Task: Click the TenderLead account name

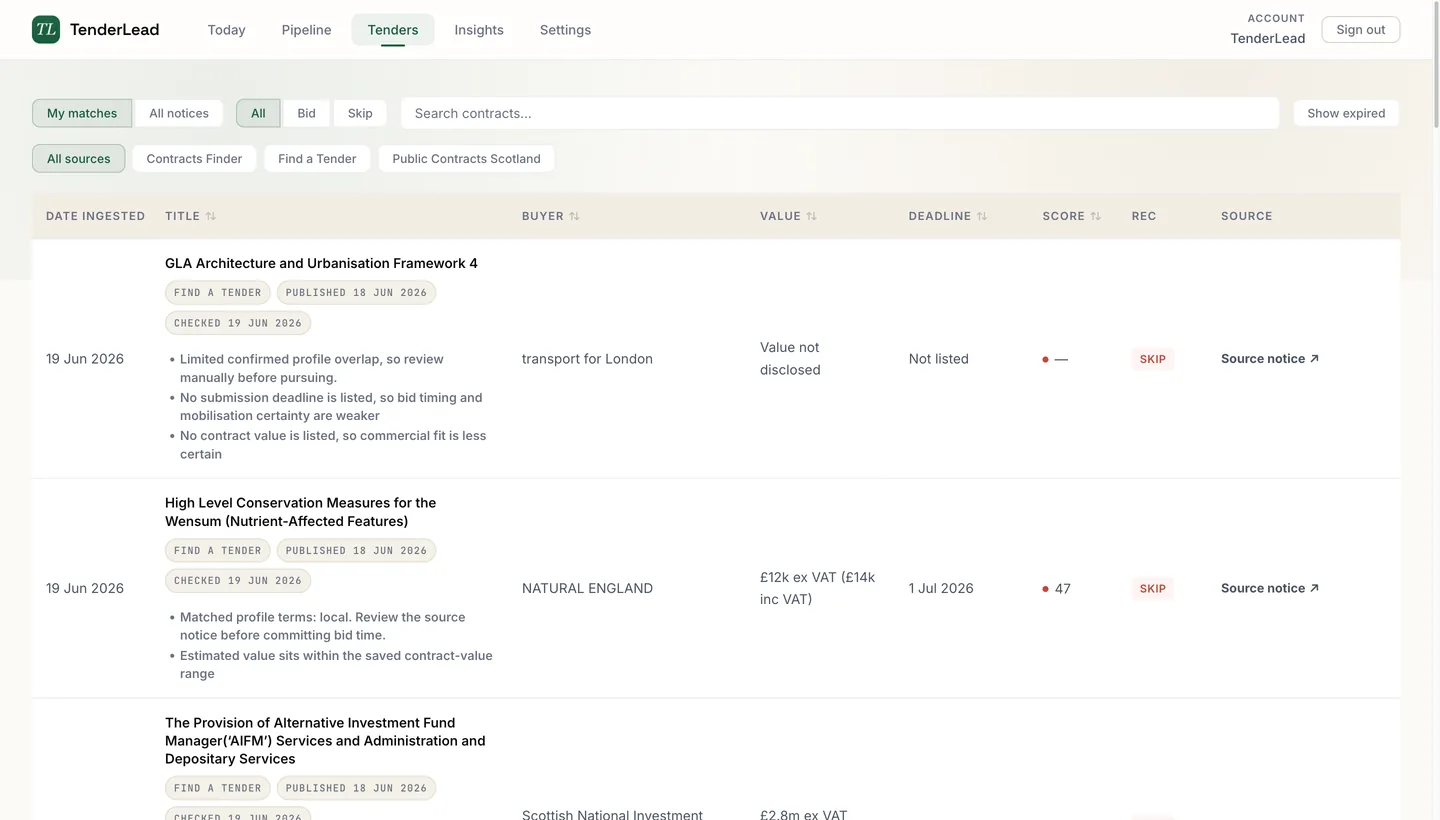Action: pyautogui.click(x=1267, y=38)
